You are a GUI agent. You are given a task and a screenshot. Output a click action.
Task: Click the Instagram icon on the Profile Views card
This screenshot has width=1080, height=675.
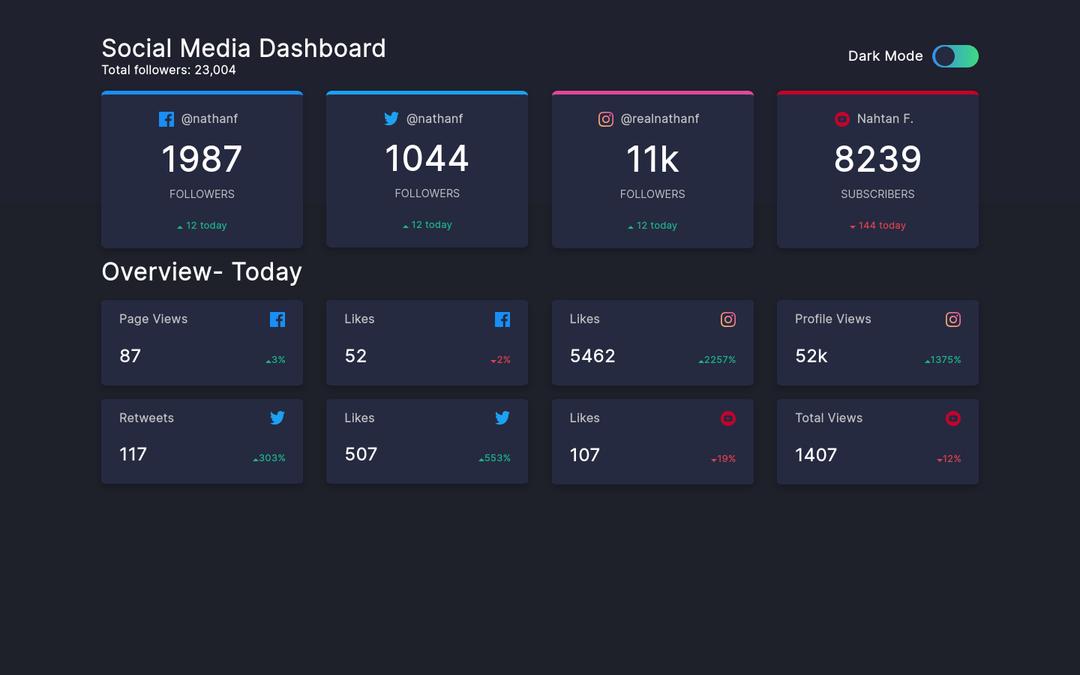pyautogui.click(x=952, y=319)
